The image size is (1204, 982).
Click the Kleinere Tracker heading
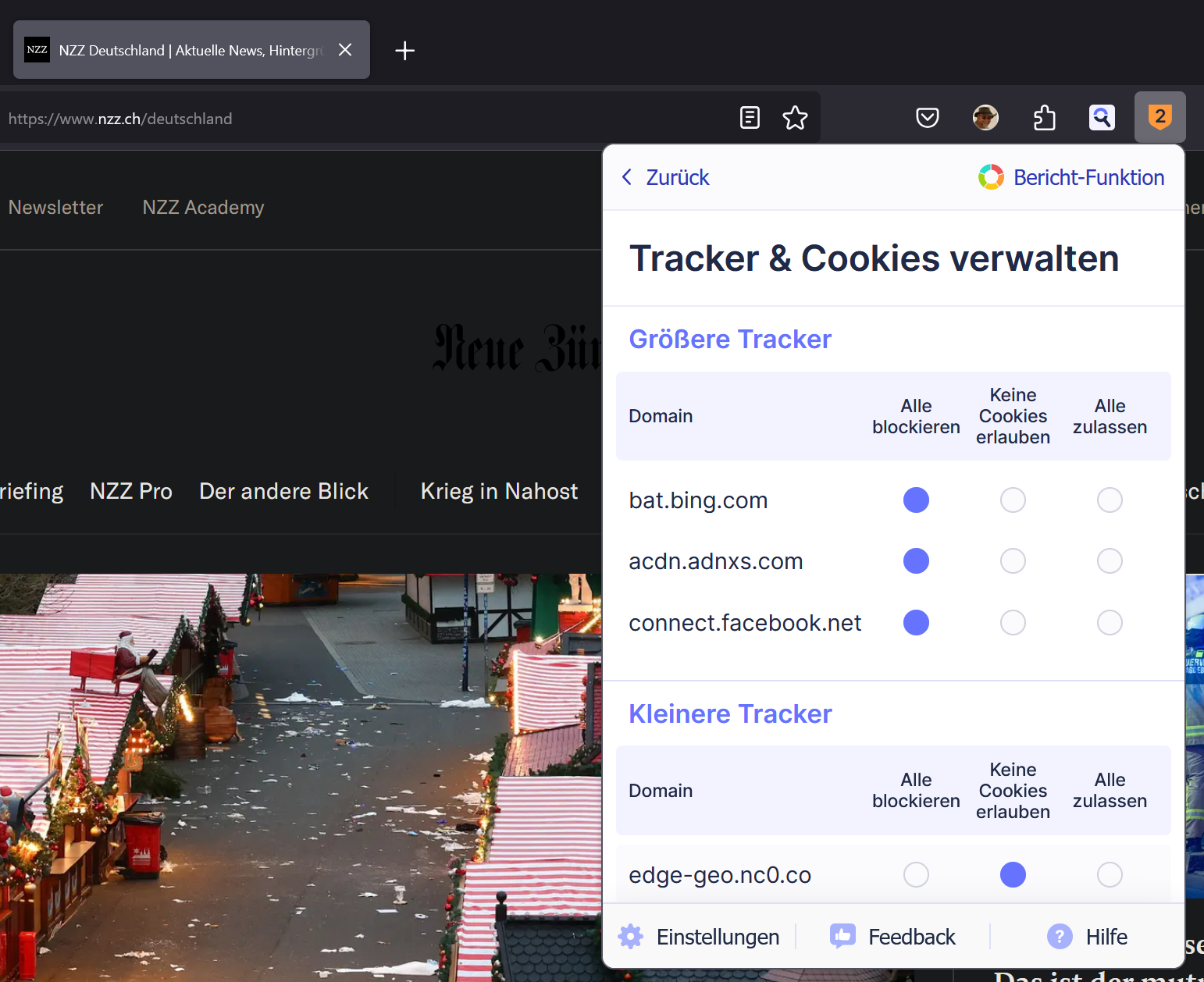point(730,713)
